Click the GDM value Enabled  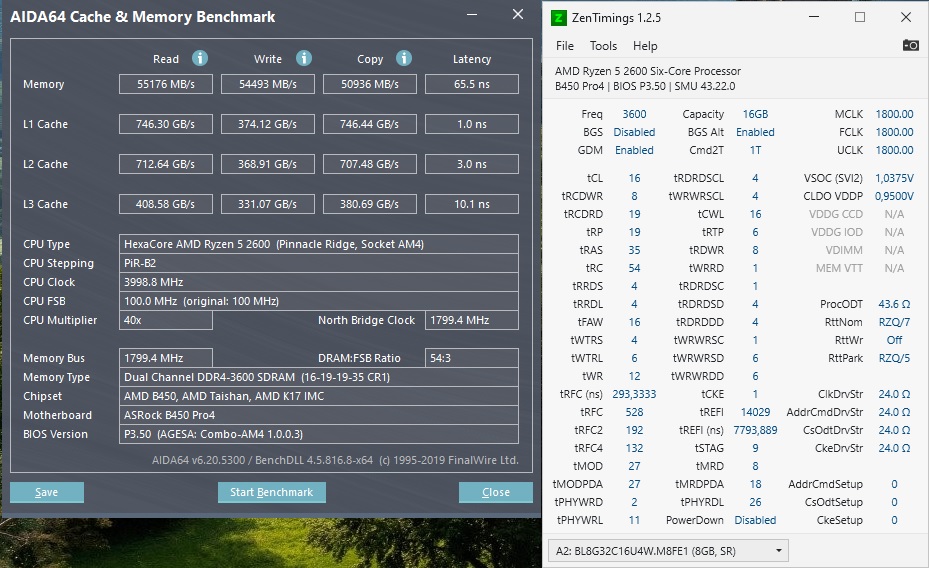coord(634,150)
